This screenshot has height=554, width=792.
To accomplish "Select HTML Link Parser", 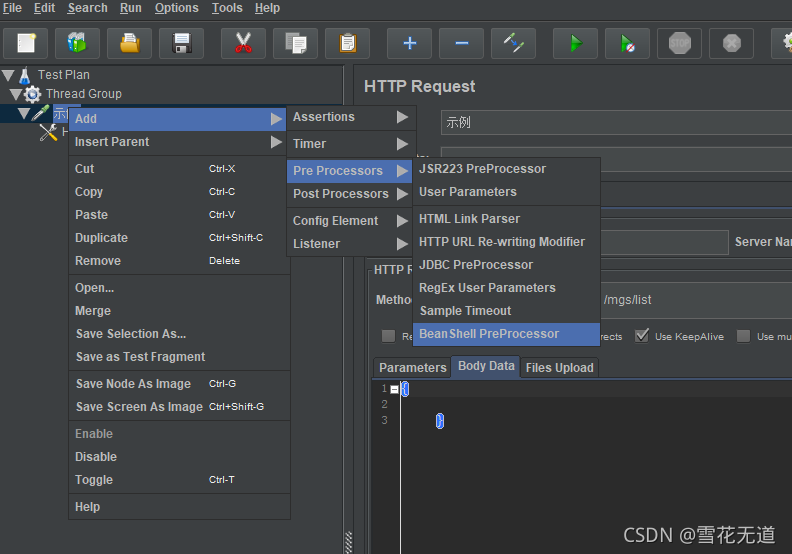I will (506, 219).
